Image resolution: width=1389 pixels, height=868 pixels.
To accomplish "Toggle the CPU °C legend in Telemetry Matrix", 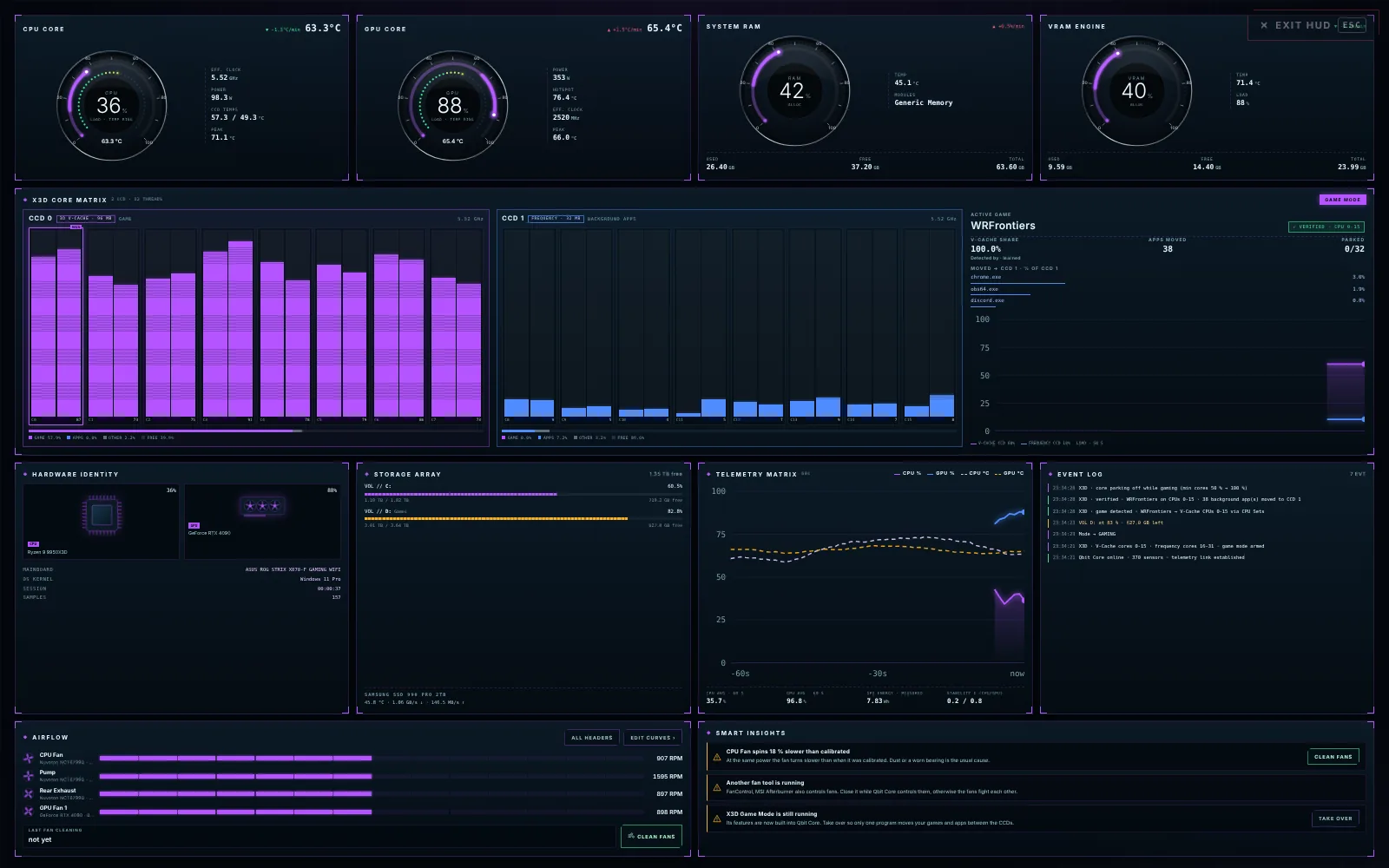I will click(975, 473).
